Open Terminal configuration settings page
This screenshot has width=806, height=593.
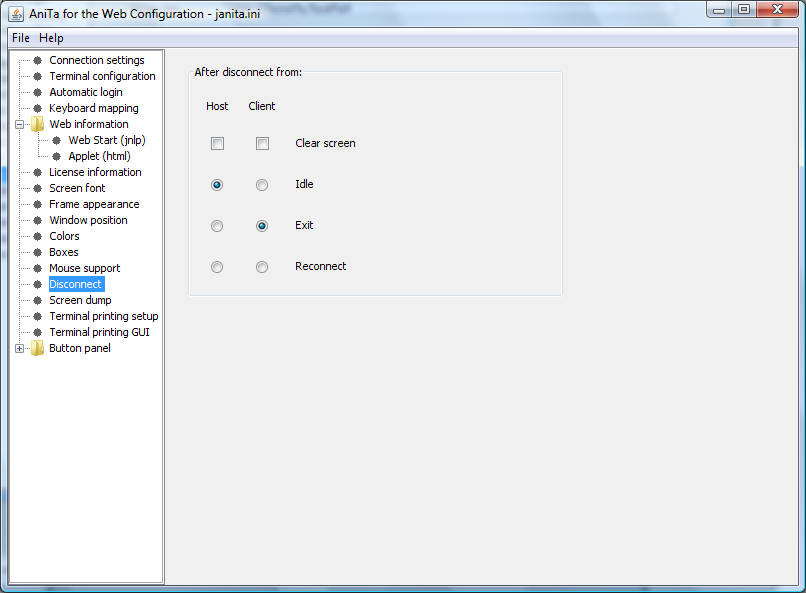[102, 76]
